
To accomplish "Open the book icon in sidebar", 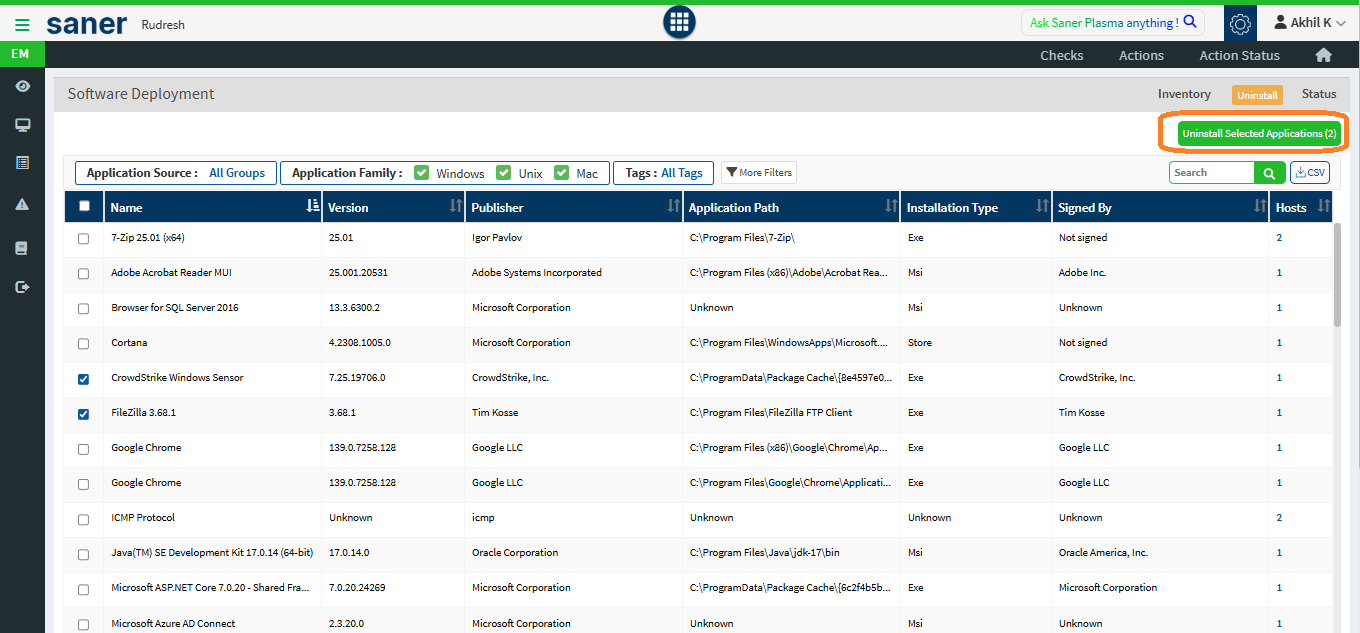I will (22, 247).
